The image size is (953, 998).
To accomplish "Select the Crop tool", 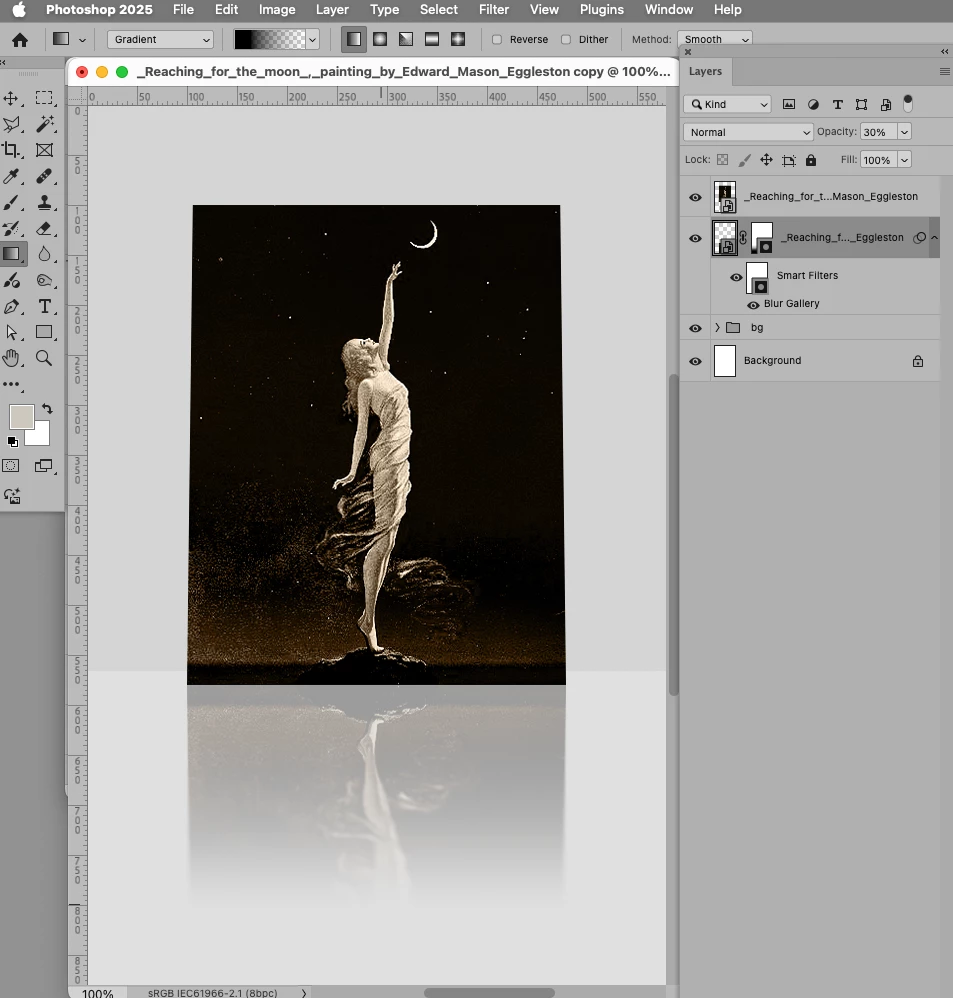I will tap(11, 150).
